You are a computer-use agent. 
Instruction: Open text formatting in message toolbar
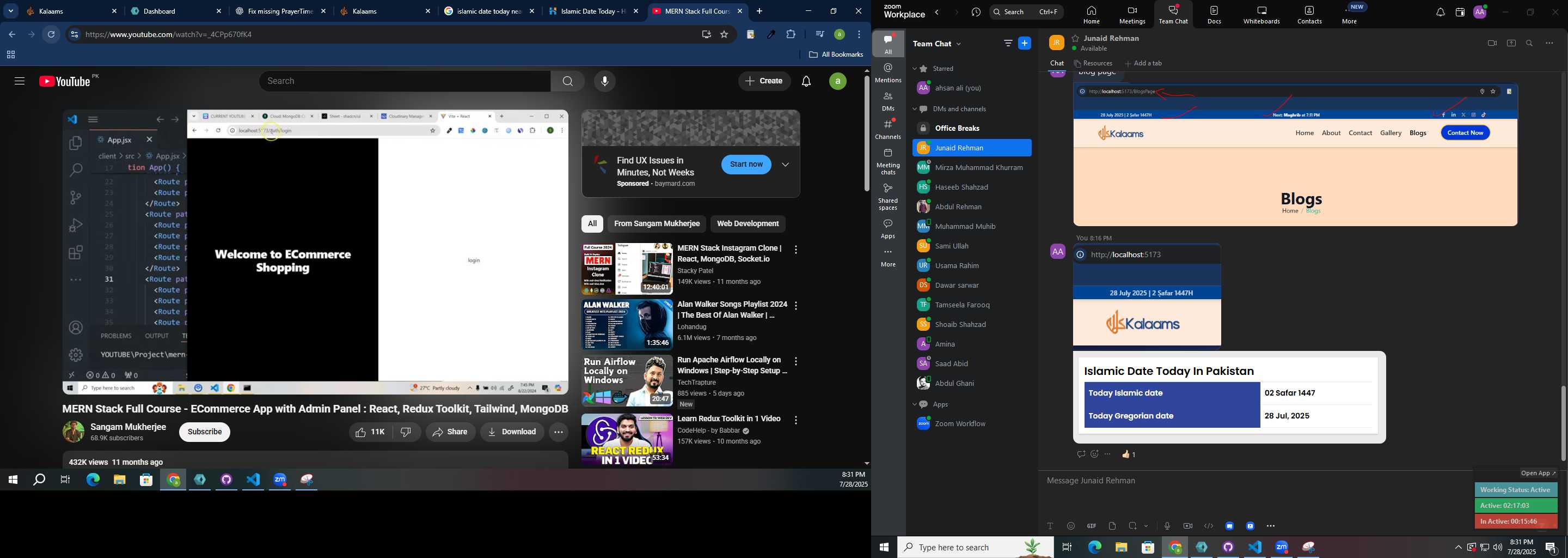tap(1050, 526)
